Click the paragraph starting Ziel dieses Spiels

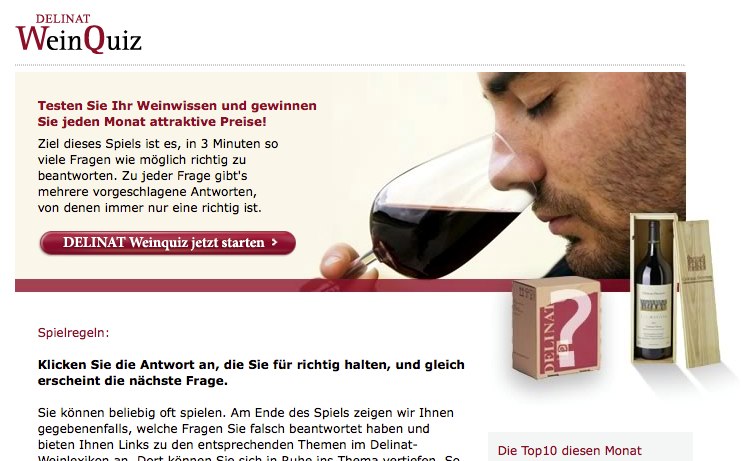(x=158, y=176)
